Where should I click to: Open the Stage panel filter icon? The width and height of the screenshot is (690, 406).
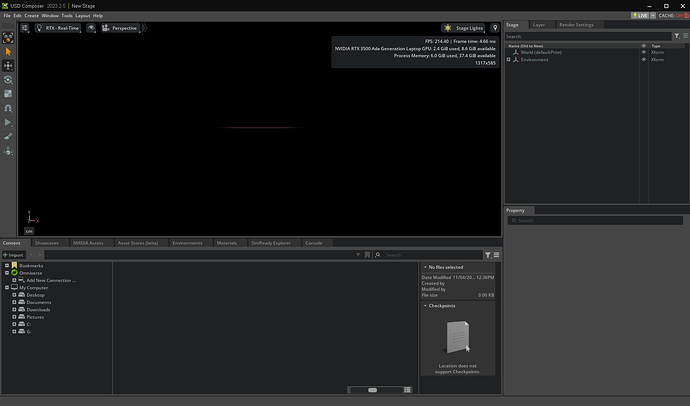pos(677,37)
